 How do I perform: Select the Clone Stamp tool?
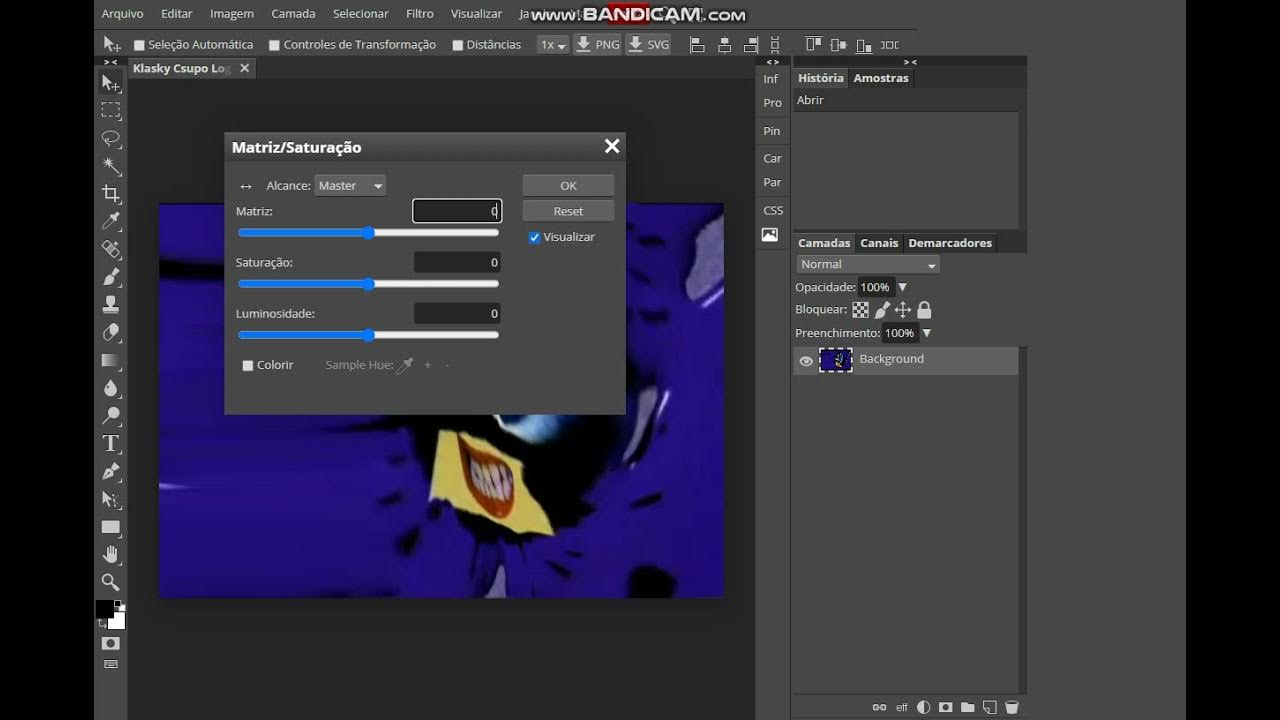pos(111,304)
